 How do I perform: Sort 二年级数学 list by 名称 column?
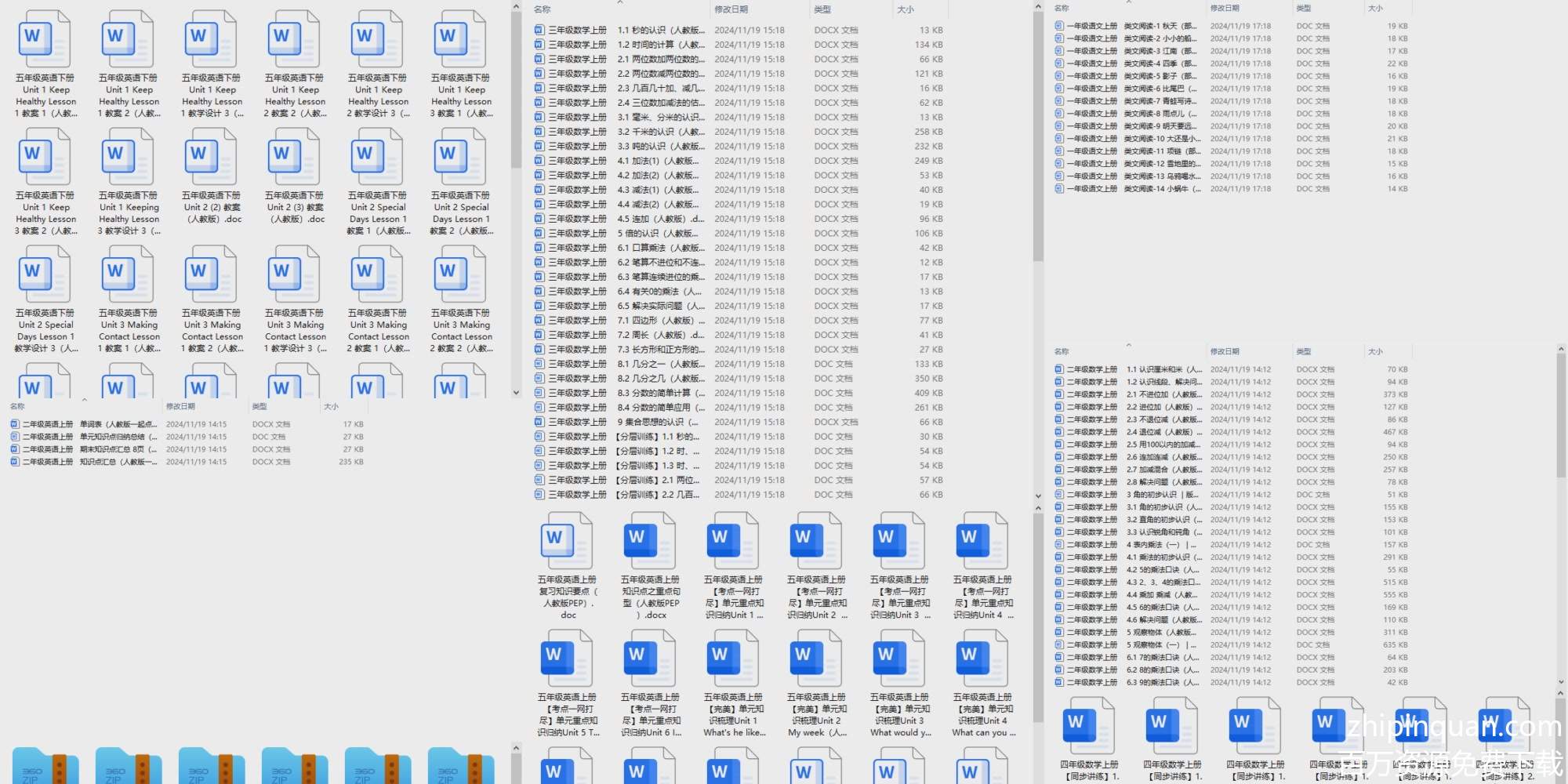point(1062,351)
